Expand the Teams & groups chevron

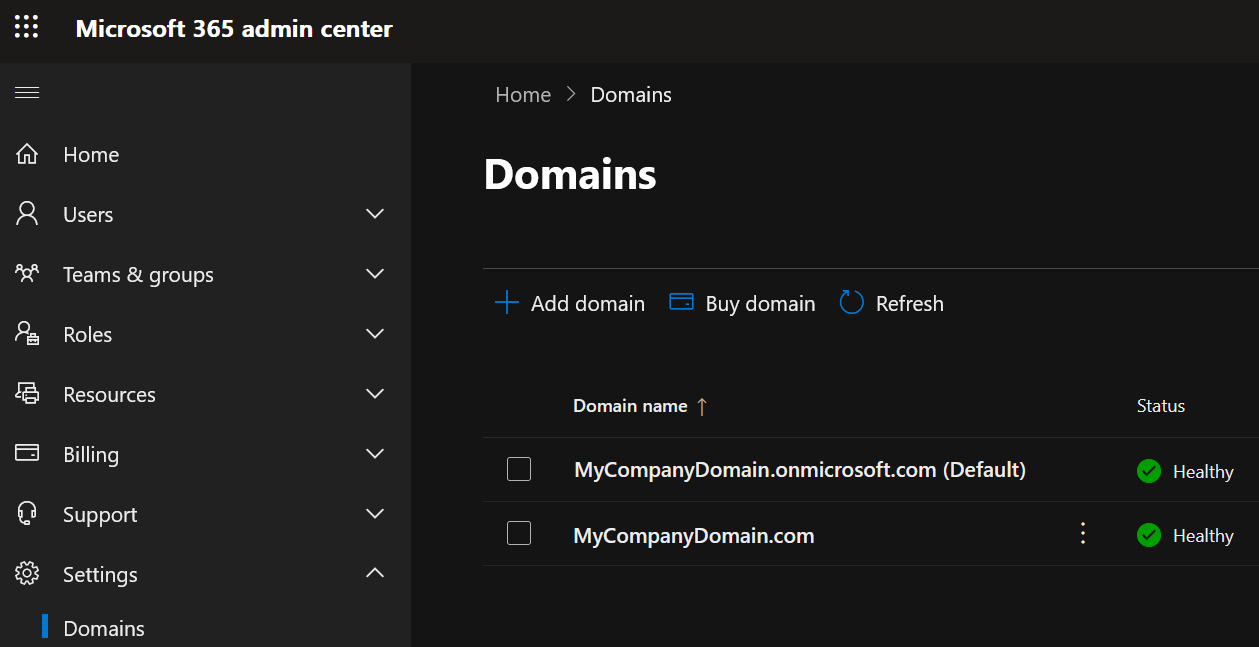[375, 274]
